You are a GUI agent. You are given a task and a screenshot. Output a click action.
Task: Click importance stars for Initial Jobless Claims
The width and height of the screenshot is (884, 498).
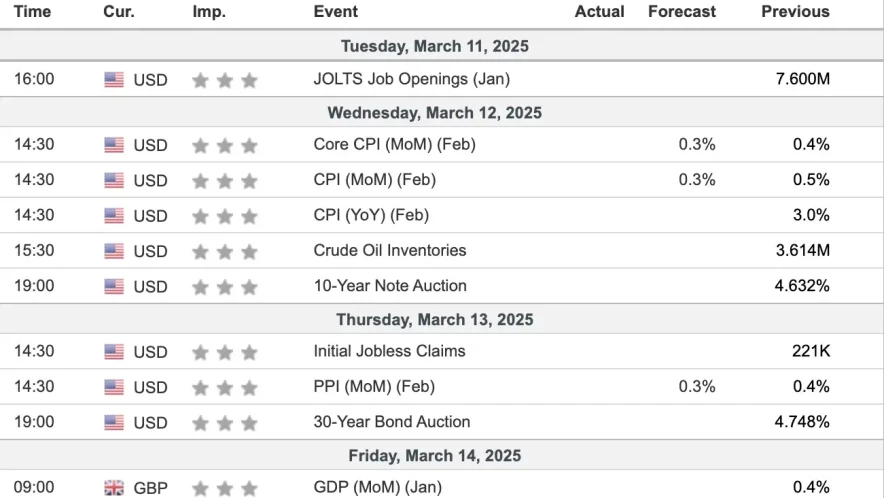pos(224,352)
